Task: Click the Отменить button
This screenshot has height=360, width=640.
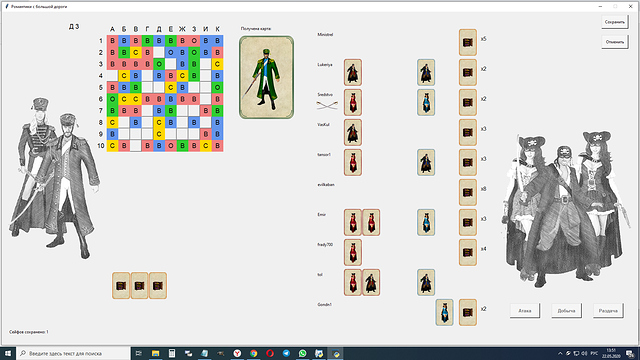Action: (615, 42)
